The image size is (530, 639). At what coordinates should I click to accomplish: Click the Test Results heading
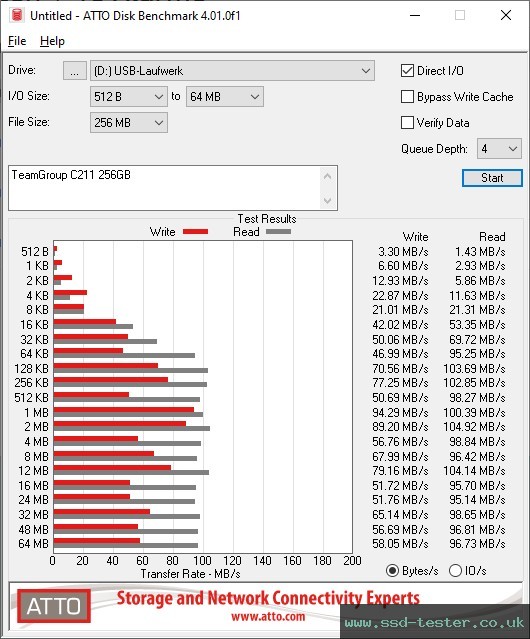pyautogui.click(x=267, y=218)
